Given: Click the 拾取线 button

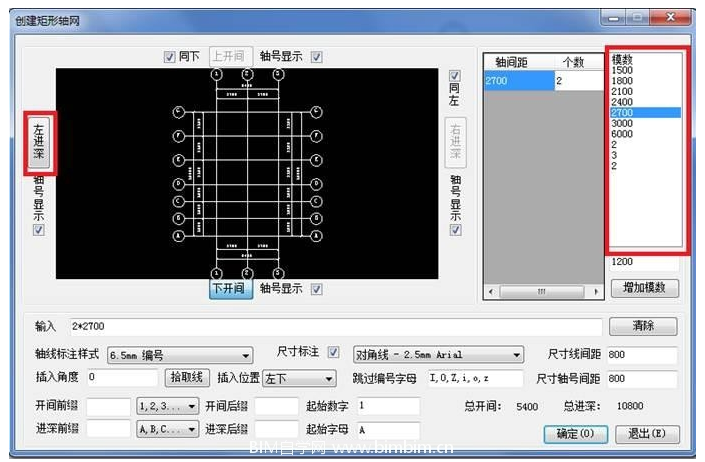Looking at the screenshot, I should 187,378.
